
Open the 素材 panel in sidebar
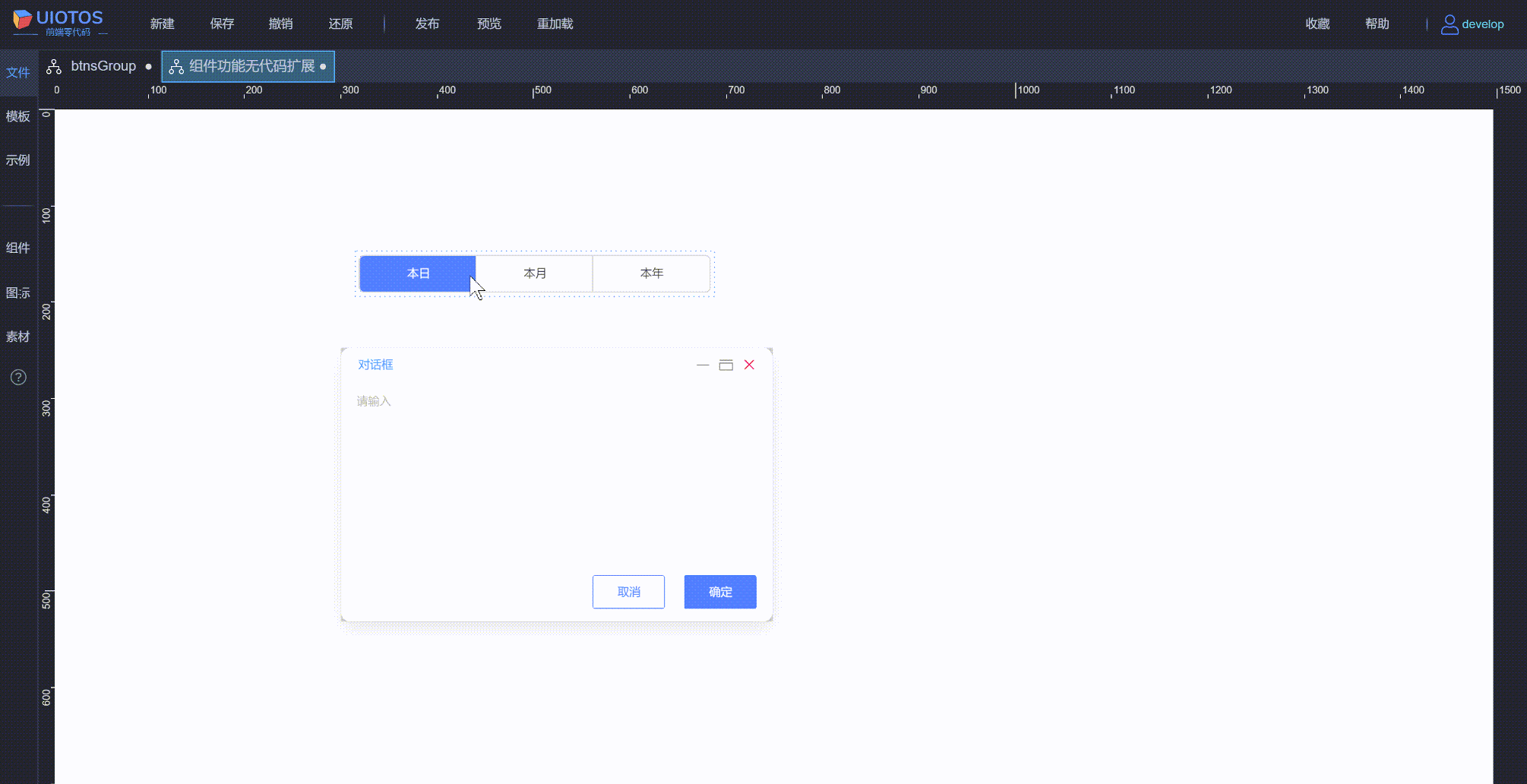(17, 337)
